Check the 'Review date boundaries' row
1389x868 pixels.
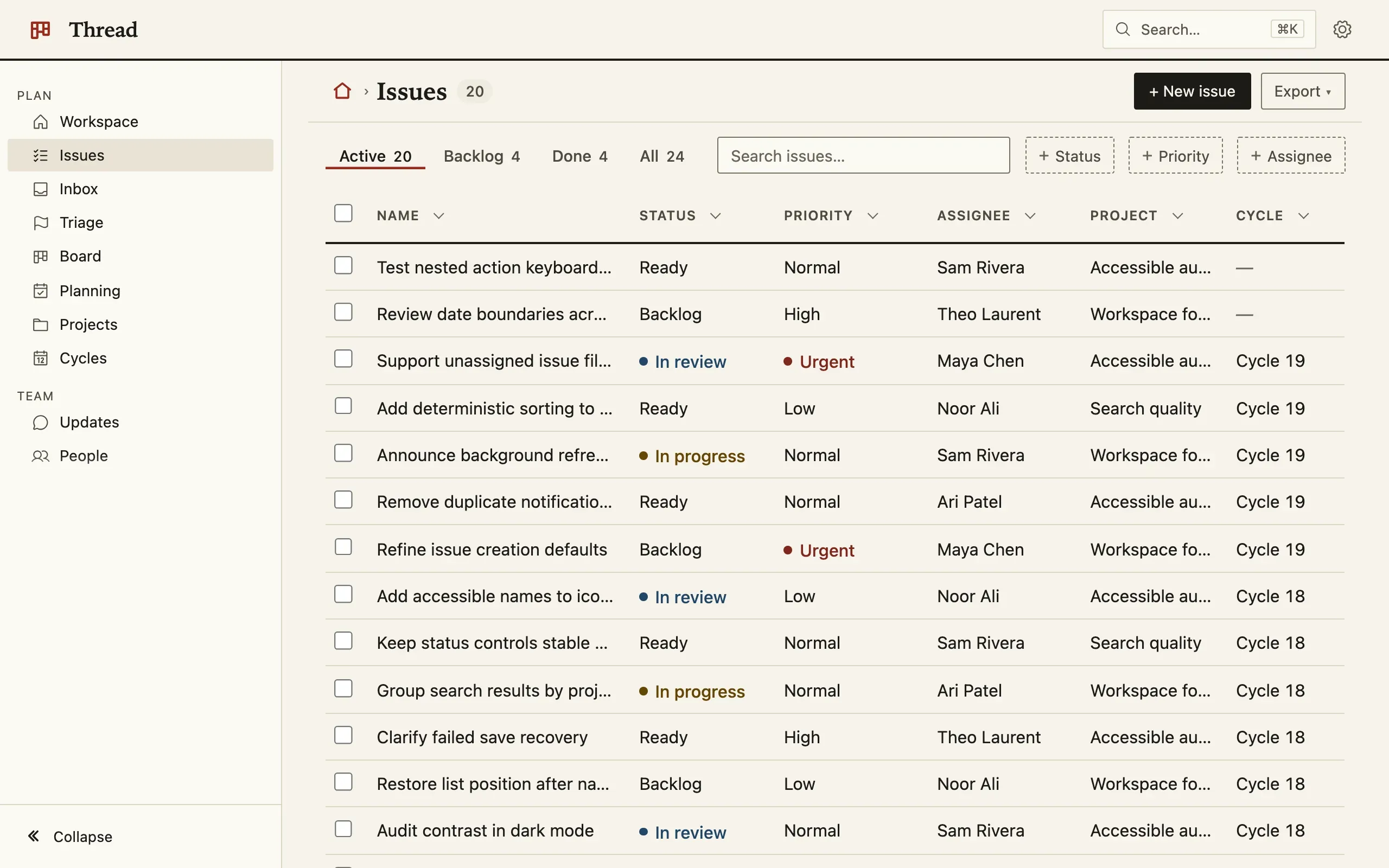point(343,312)
